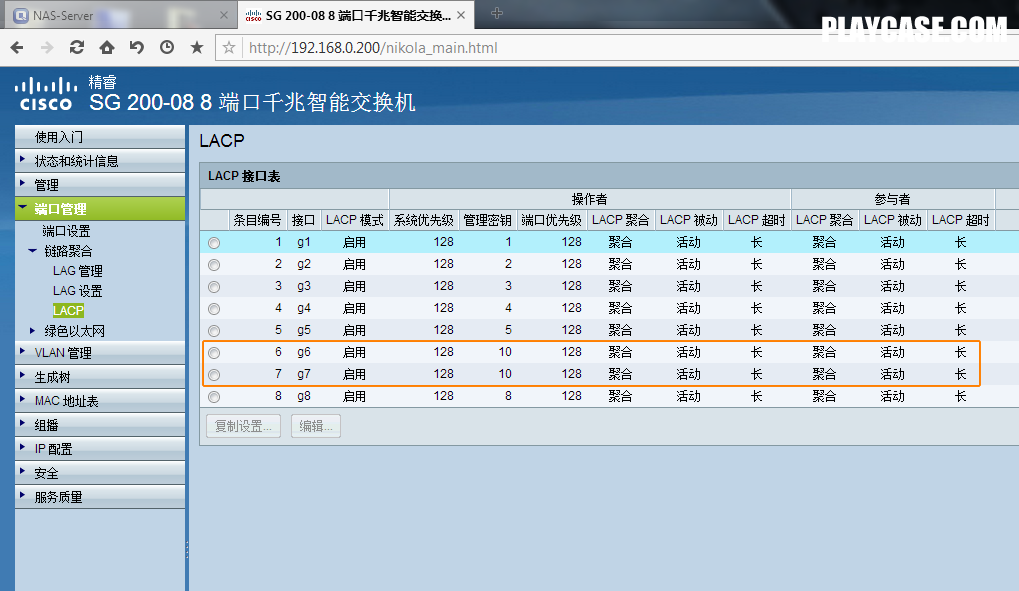The height and width of the screenshot is (591, 1019).
Task: Switch to the NAS-Server browser tab
Action: [x=120, y=15]
